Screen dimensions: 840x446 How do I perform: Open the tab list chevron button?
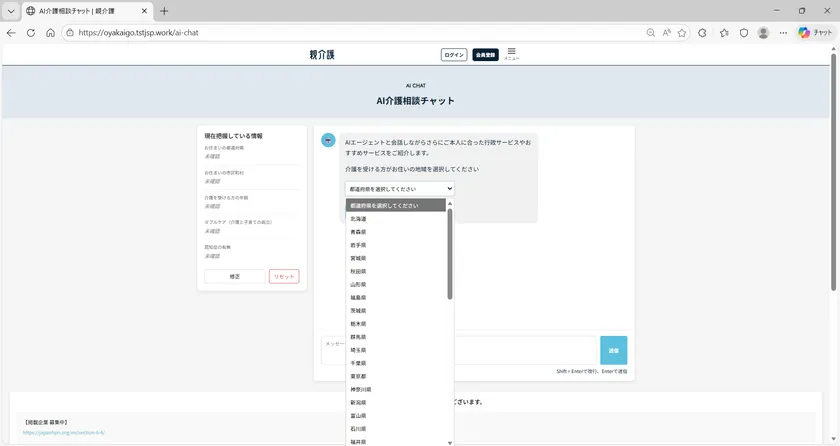click(x=10, y=11)
